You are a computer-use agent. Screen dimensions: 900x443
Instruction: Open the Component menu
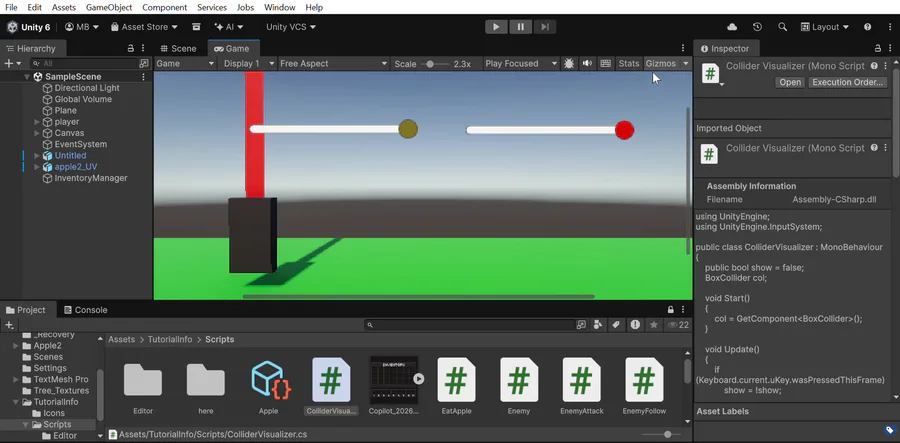(165, 7)
